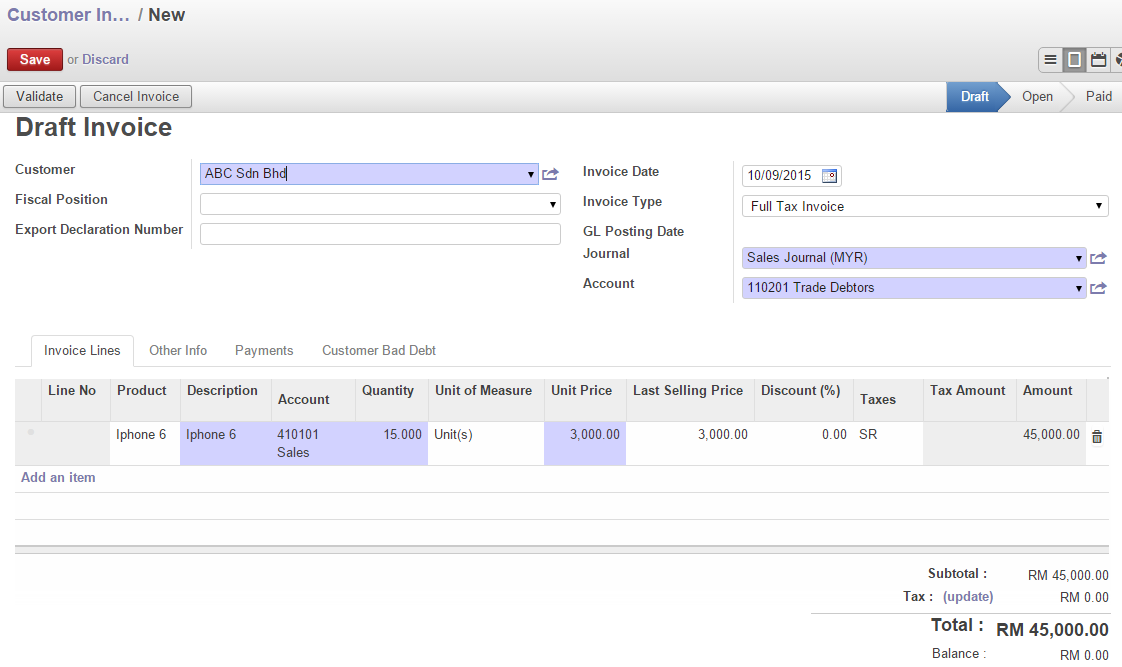The height and width of the screenshot is (667, 1122).
Task: Click Validate to confirm the invoice
Action: (39, 96)
